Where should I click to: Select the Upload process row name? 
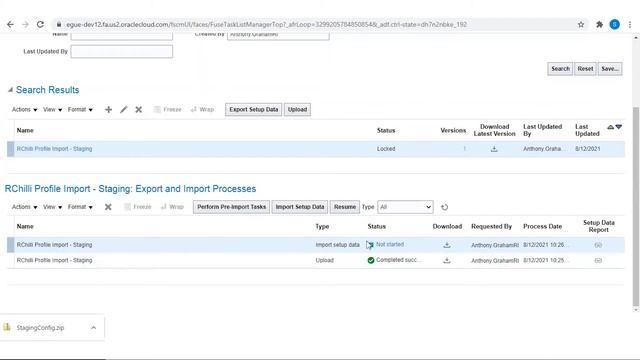tap(54, 260)
